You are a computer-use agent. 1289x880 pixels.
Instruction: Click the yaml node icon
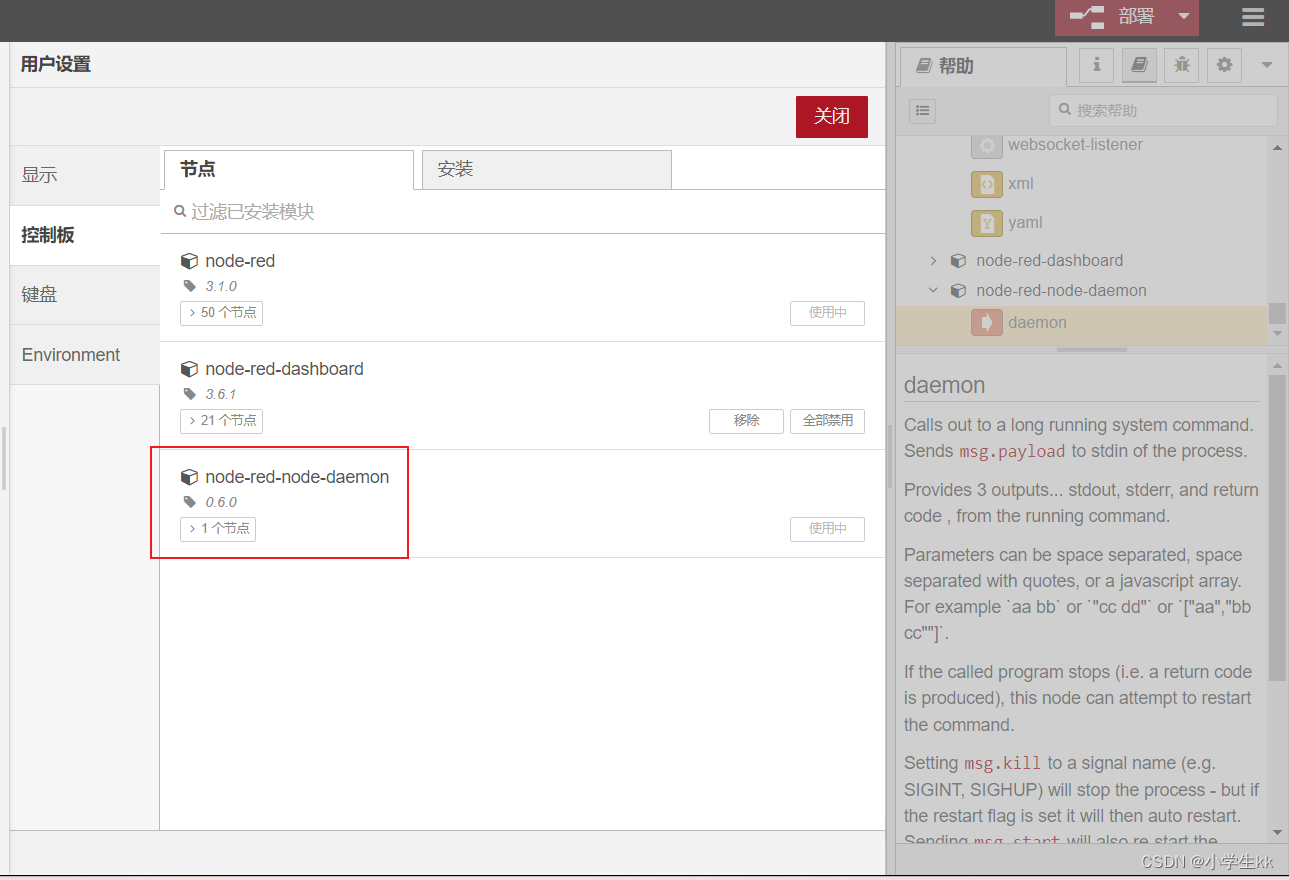pyautogui.click(x=987, y=223)
